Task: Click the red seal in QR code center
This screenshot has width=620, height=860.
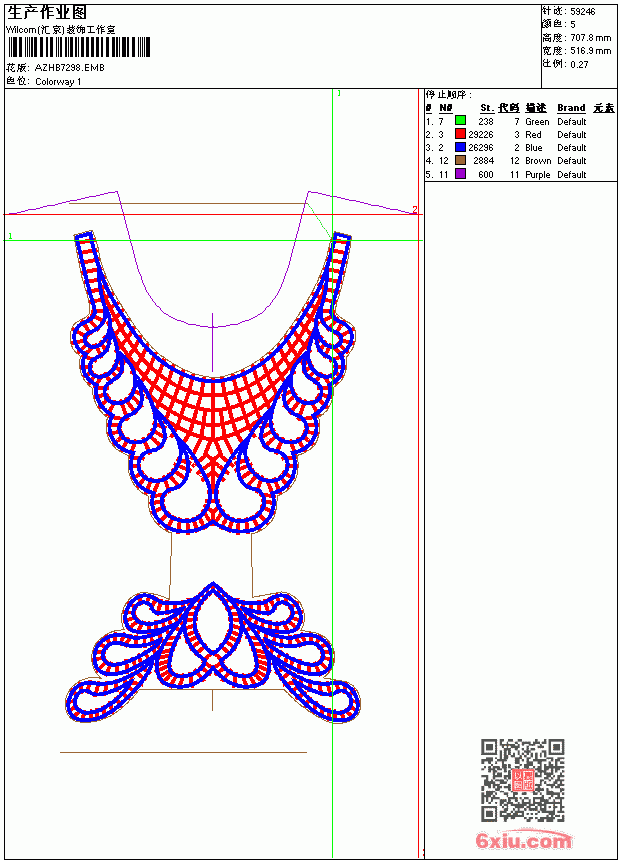Action: (x=523, y=780)
